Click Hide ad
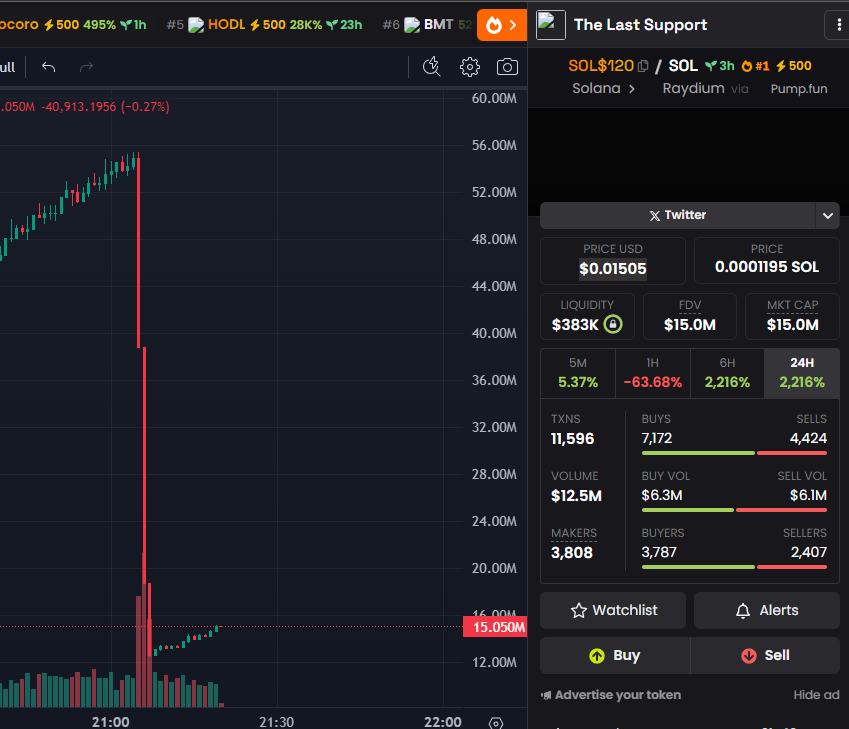This screenshot has width=849, height=729. [816, 695]
